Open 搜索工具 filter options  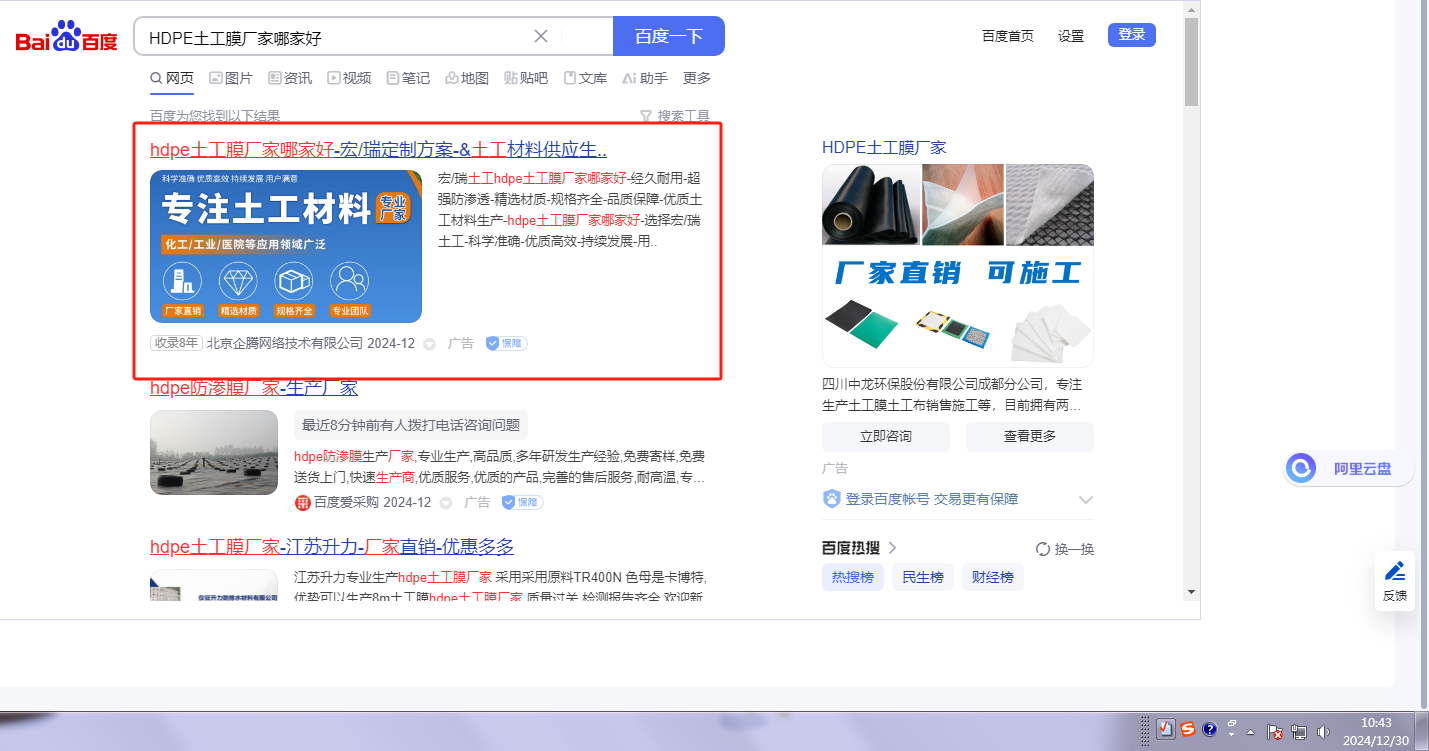[x=675, y=116]
